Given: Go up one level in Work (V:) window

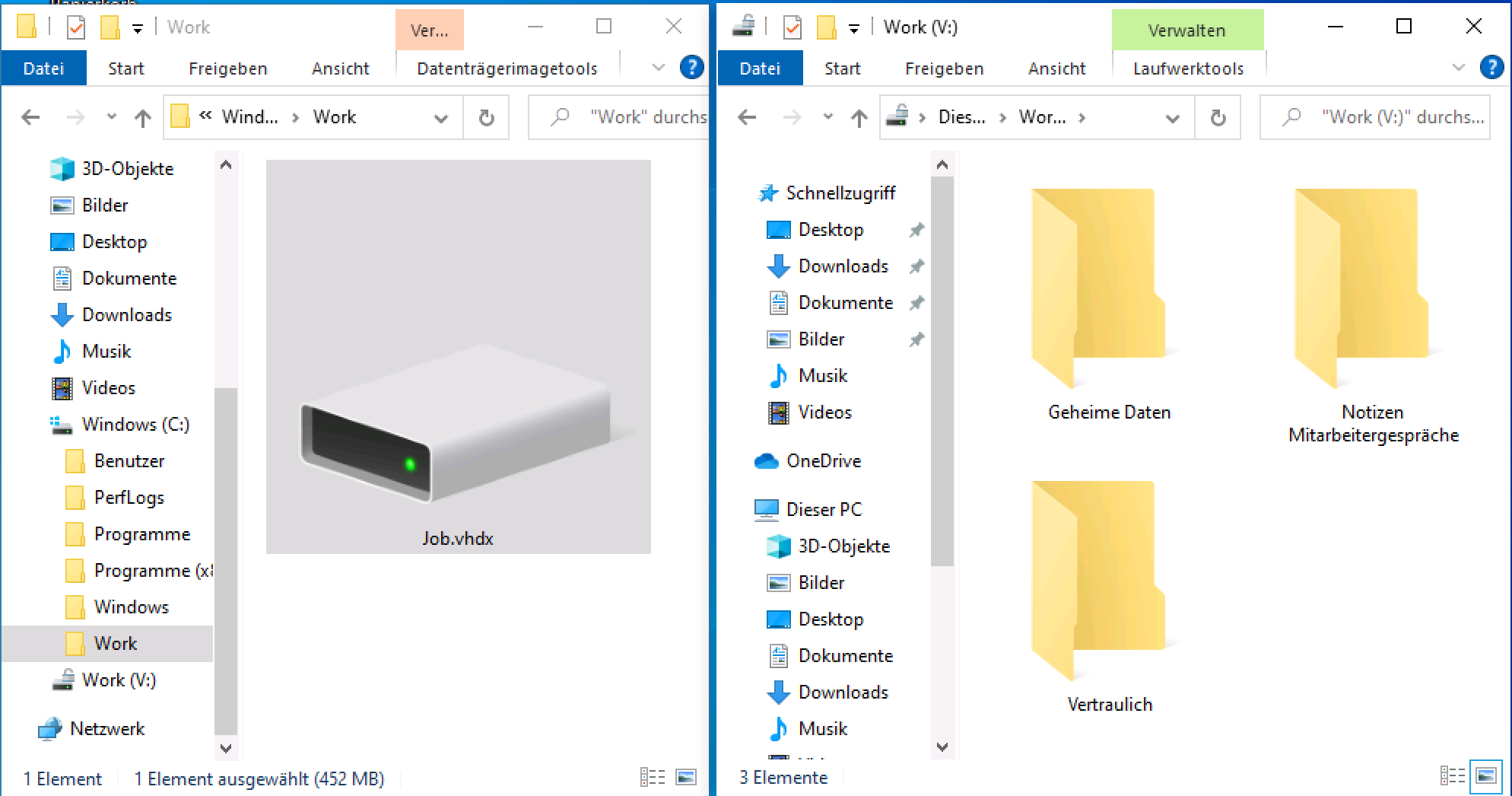Looking at the screenshot, I should click(859, 117).
